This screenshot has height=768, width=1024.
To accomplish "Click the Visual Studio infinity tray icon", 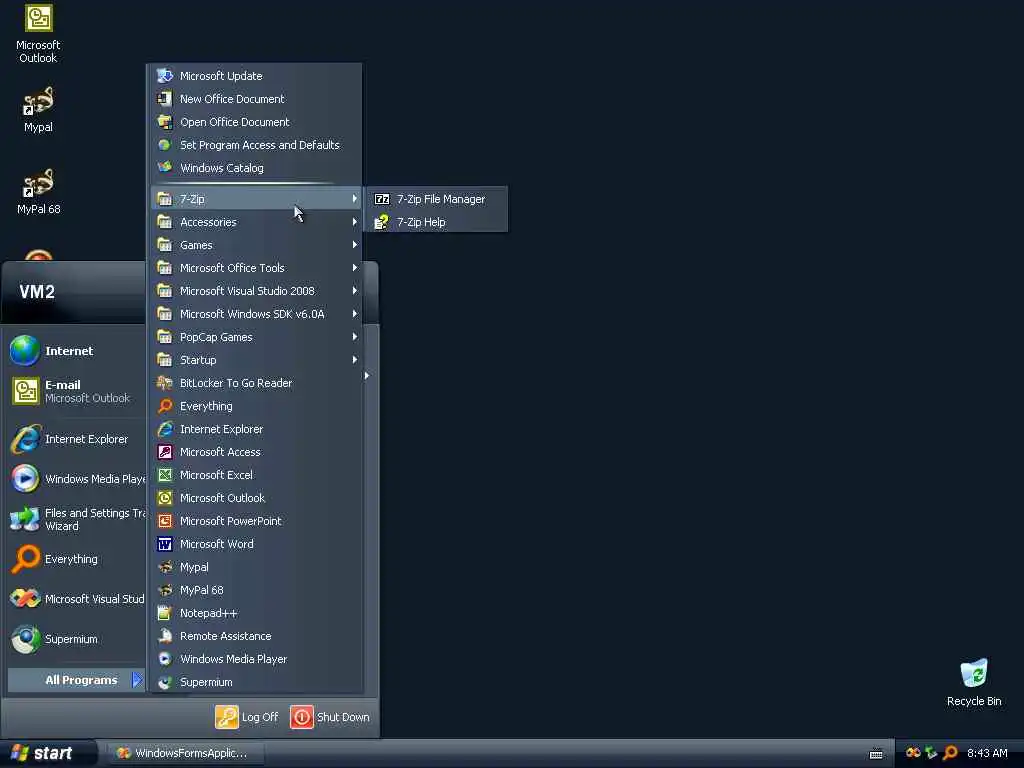I will [913, 753].
